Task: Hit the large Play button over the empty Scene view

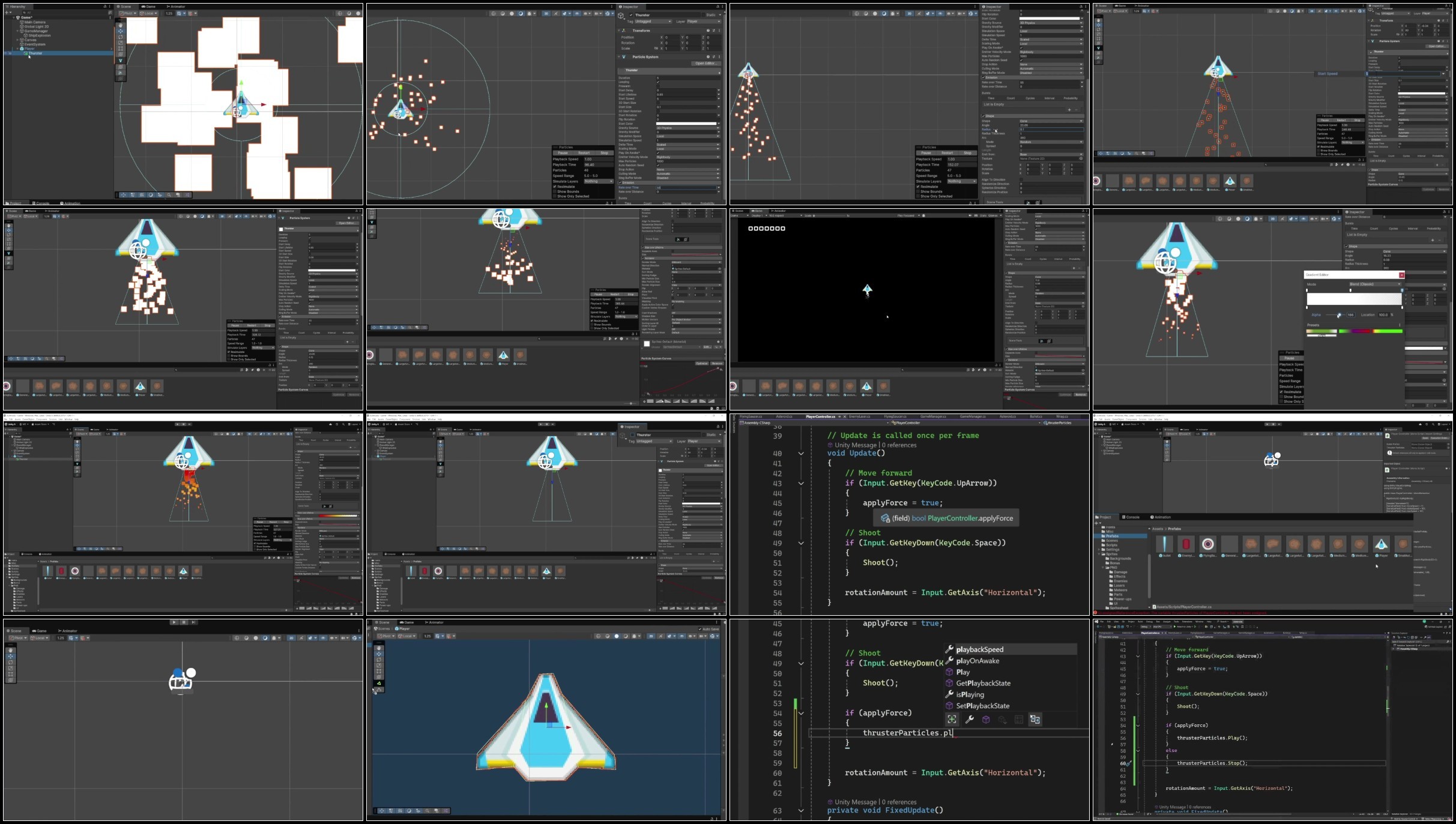Action: pyautogui.click(x=174, y=622)
